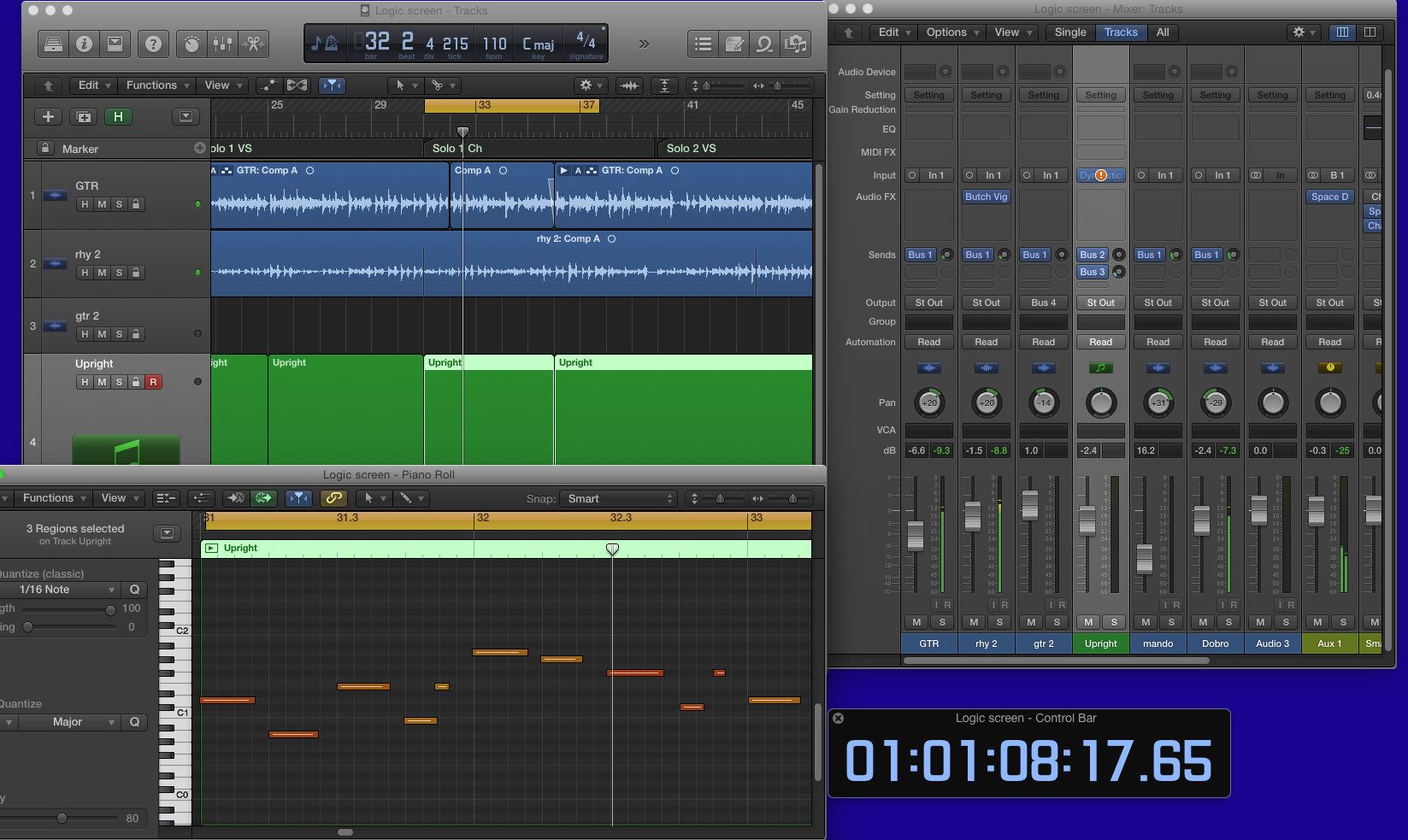Image resolution: width=1408 pixels, height=840 pixels.
Task: Open the Snap dropdown set to Smart
Action: point(620,499)
